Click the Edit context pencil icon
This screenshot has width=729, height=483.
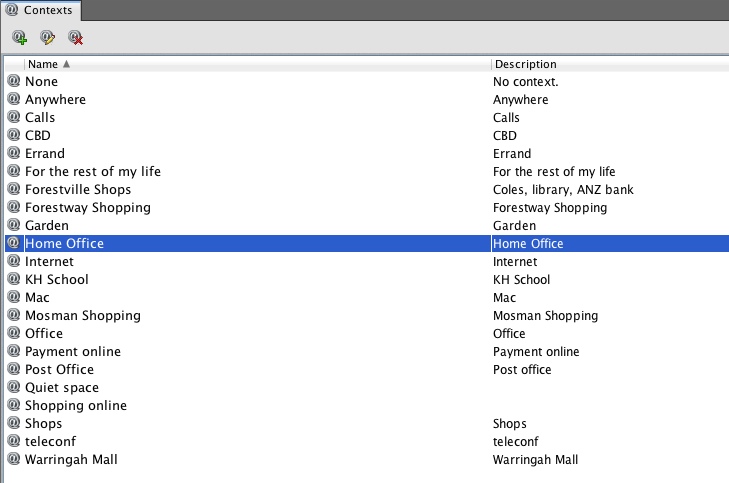47,38
